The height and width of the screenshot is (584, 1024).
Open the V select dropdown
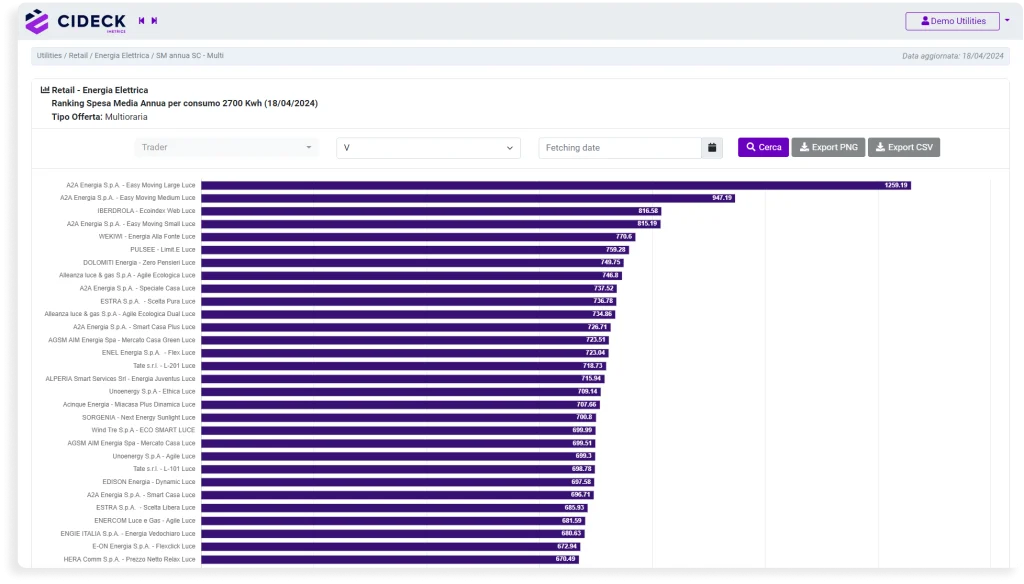[x=428, y=148]
